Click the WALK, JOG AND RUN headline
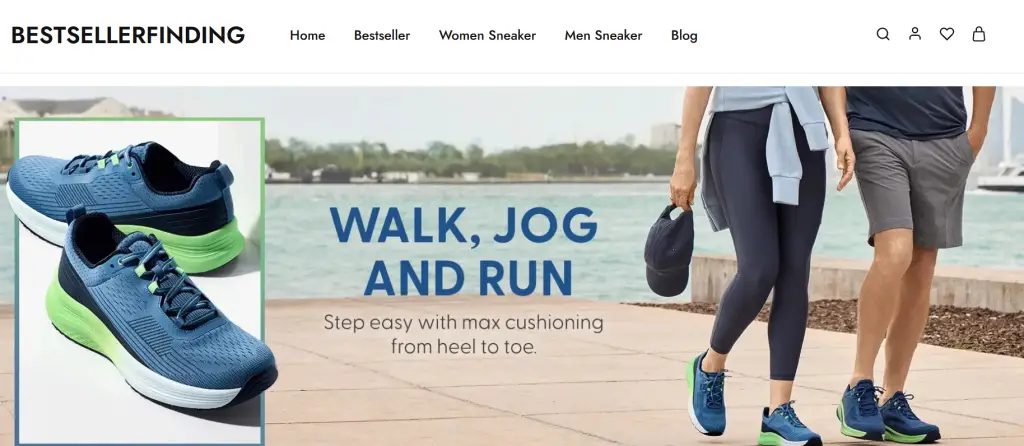The image size is (1024, 446). (464, 251)
